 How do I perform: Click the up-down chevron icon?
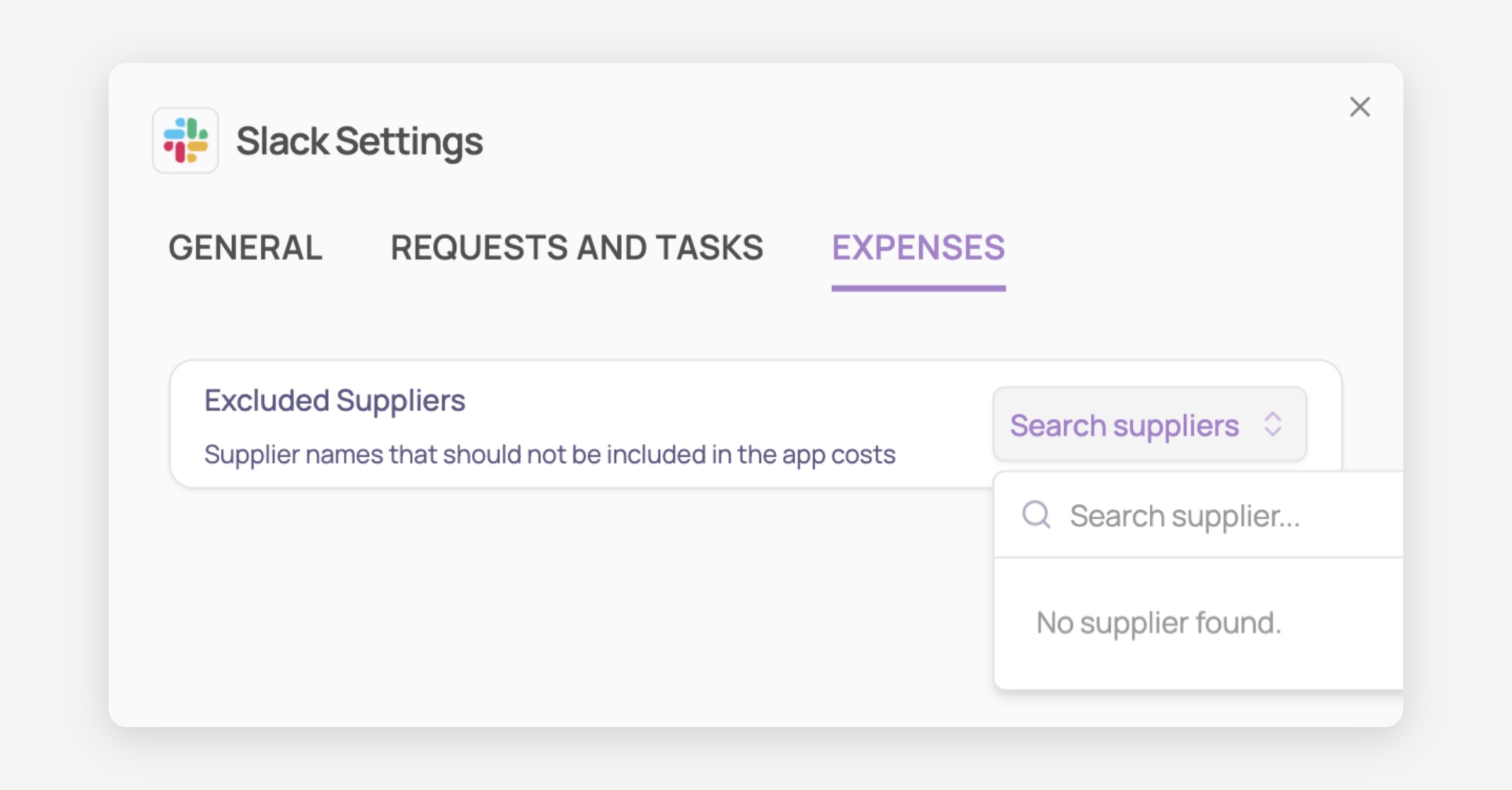[x=1273, y=424]
